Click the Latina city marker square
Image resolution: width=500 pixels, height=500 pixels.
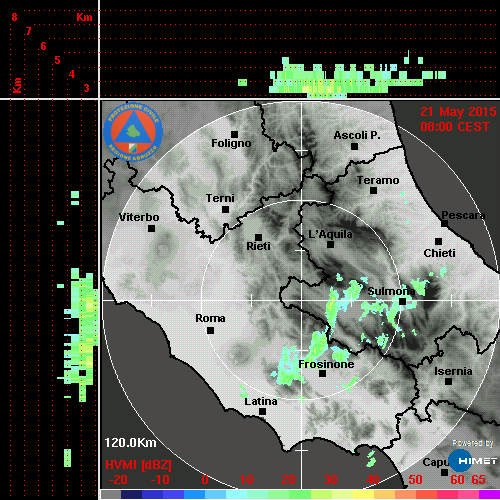click(262, 412)
